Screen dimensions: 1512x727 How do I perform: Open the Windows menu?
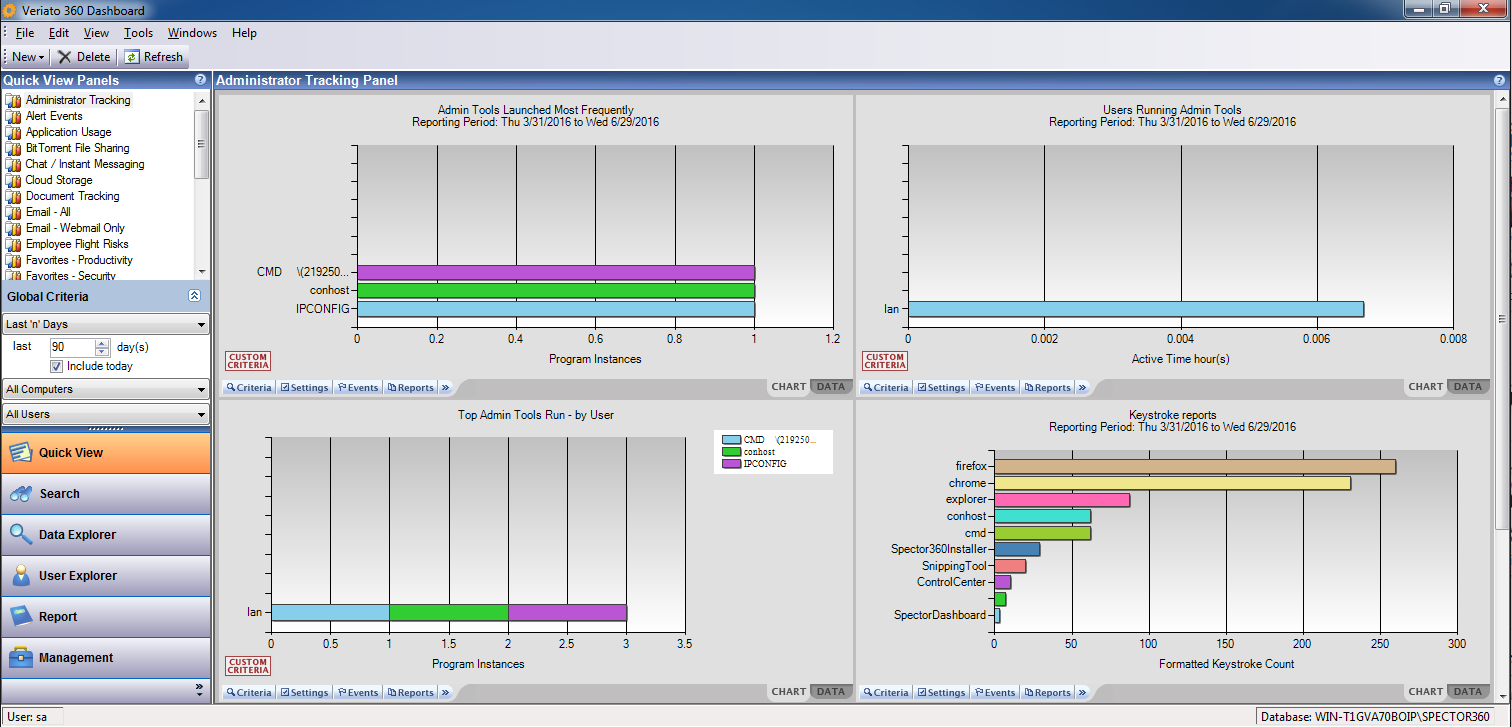pyautogui.click(x=192, y=33)
